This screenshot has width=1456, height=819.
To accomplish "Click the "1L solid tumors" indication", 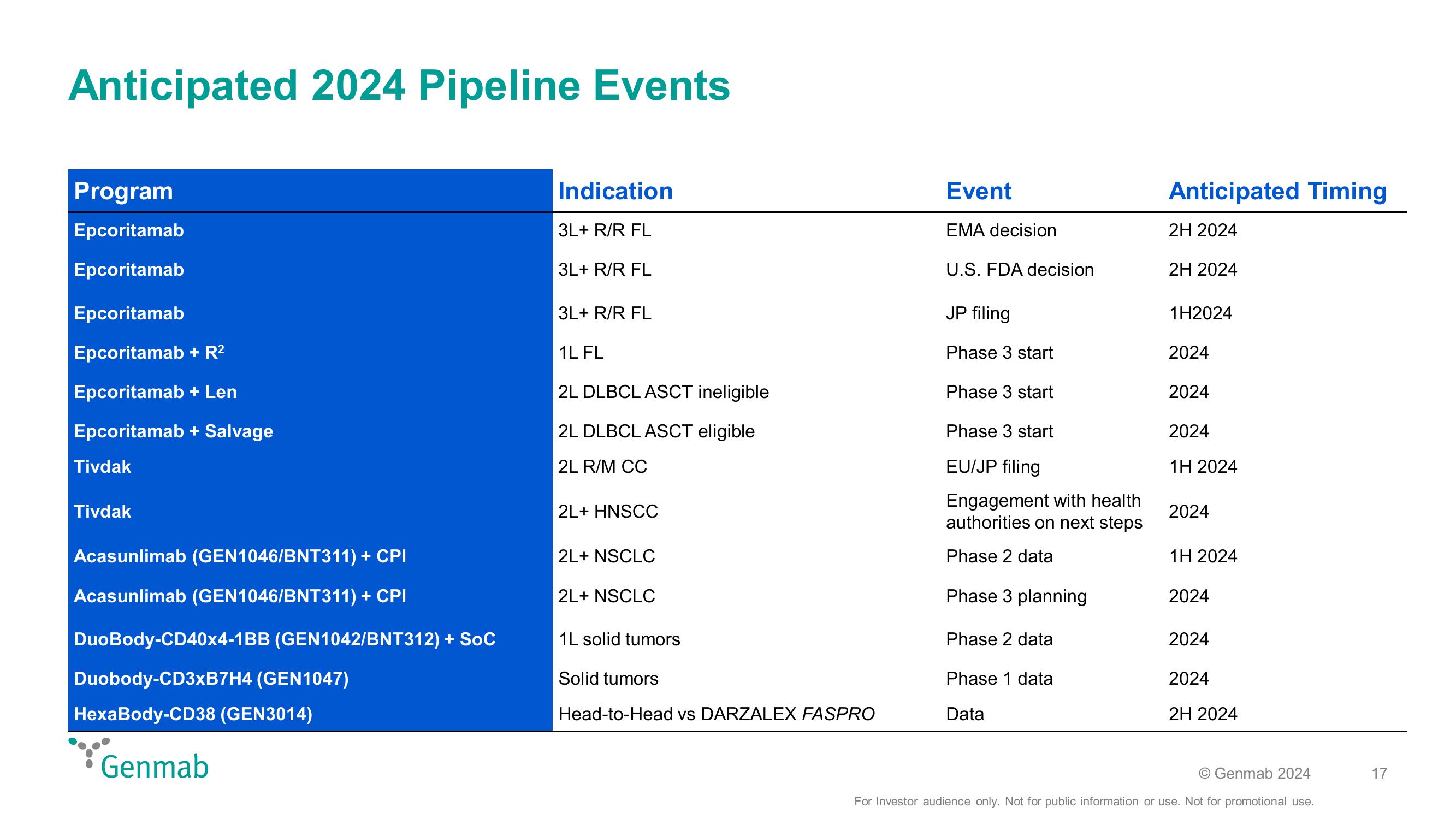I will point(619,639).
